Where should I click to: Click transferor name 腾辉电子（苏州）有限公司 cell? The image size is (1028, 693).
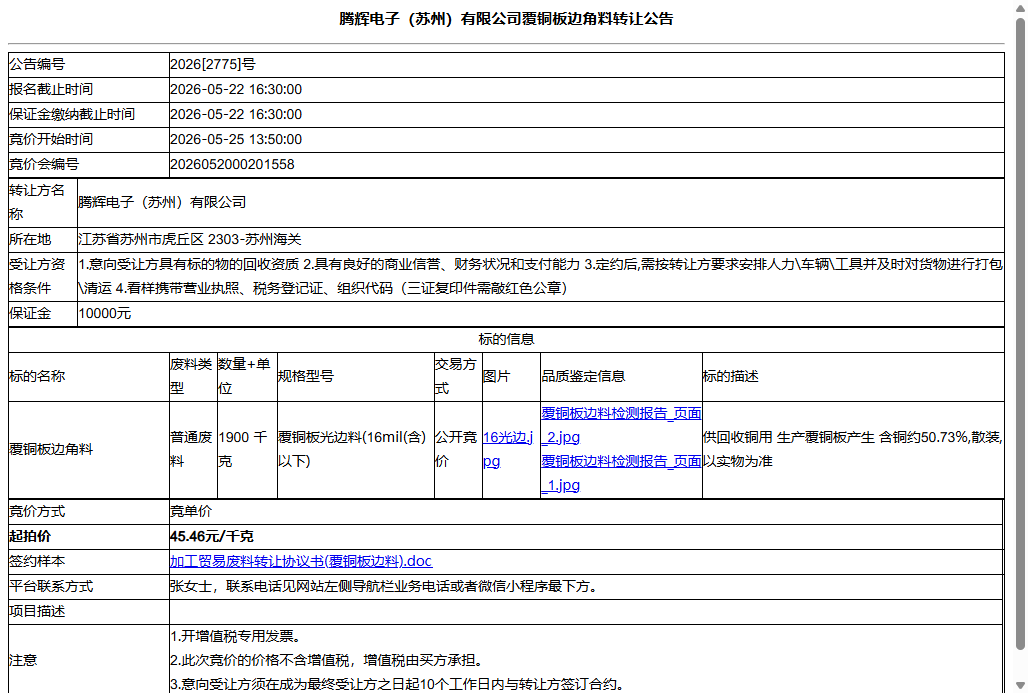coord(540,203)
